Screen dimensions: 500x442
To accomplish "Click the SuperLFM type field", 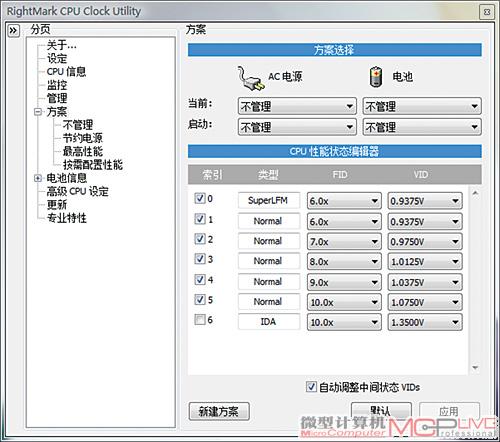I will coord(269,200).
